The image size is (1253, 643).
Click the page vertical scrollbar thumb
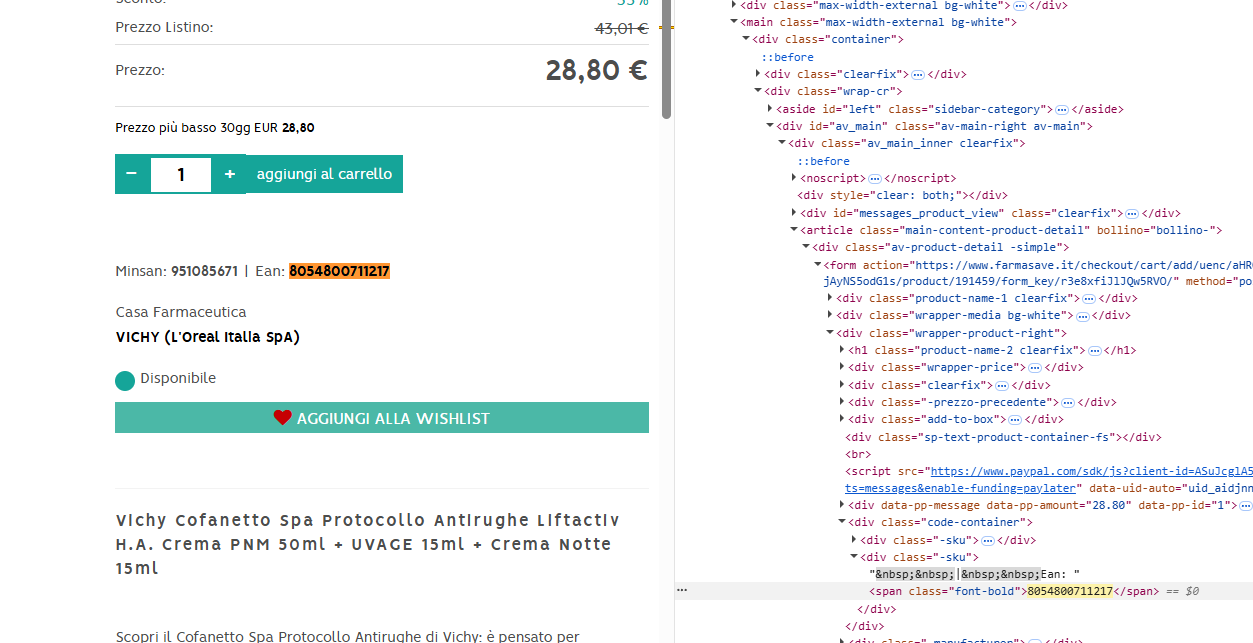667,60
